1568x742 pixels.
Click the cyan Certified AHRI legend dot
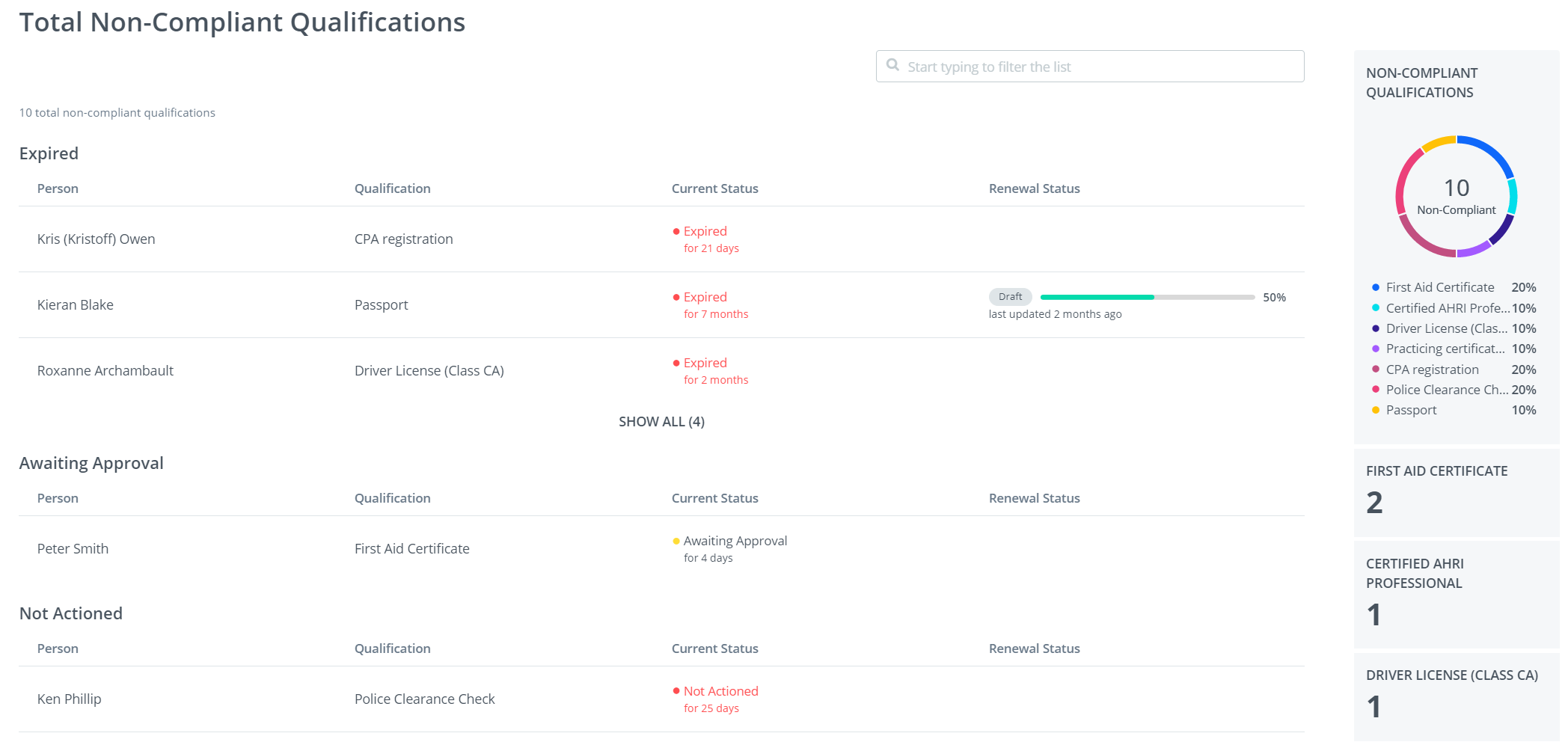click(1375, 308)
